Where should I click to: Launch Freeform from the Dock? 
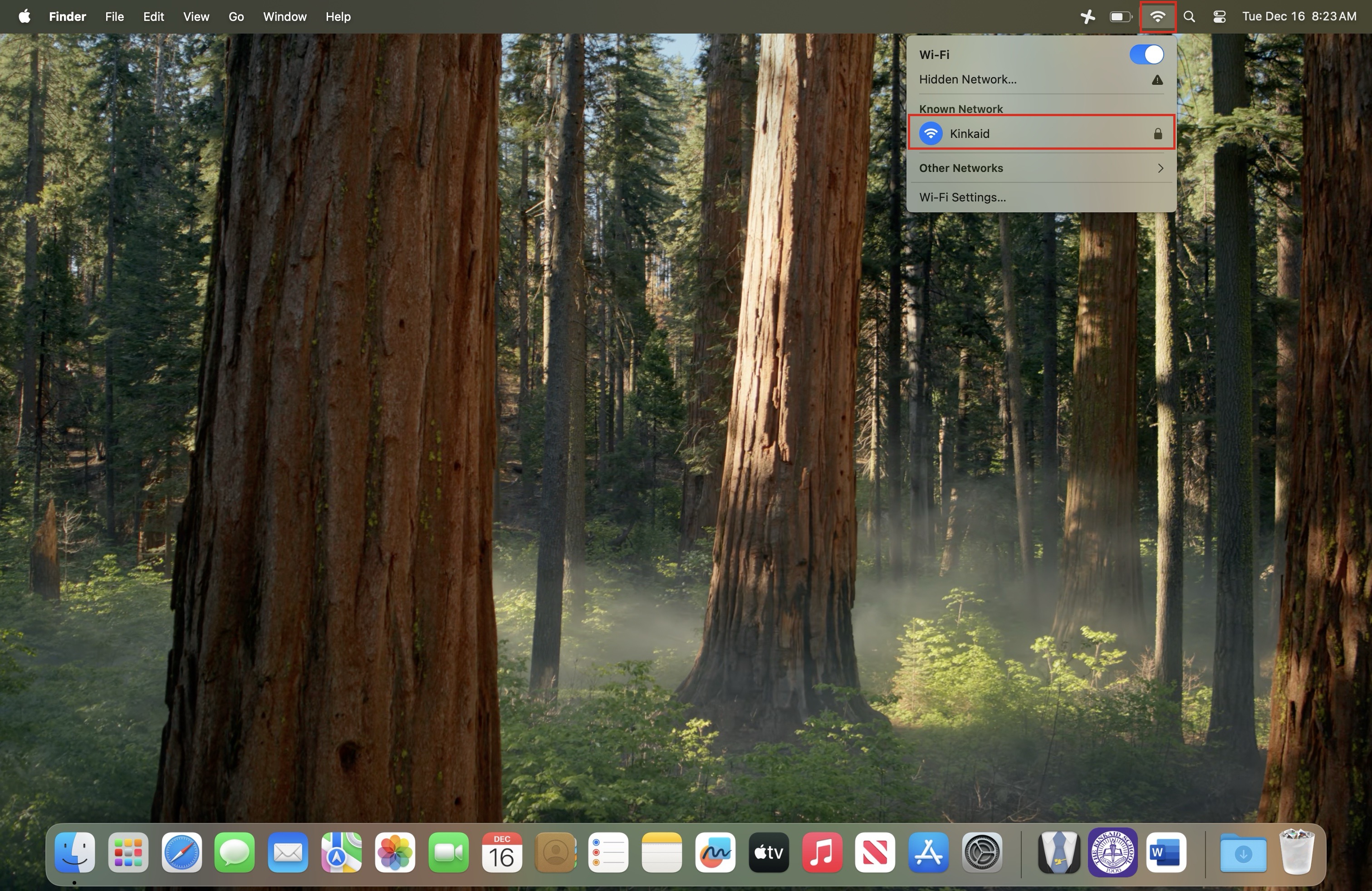point(715,852)
